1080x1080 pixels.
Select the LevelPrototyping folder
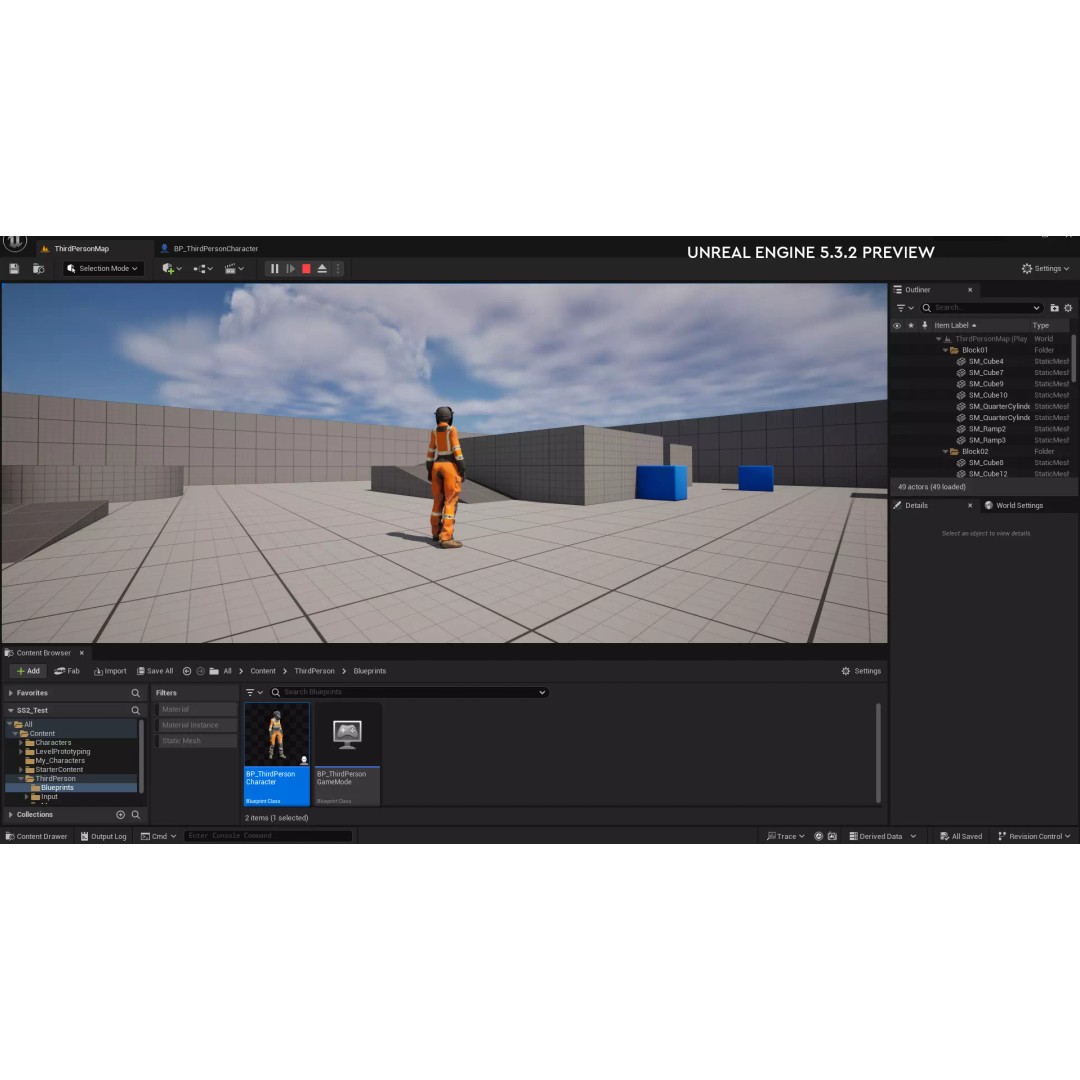[62, 751]
